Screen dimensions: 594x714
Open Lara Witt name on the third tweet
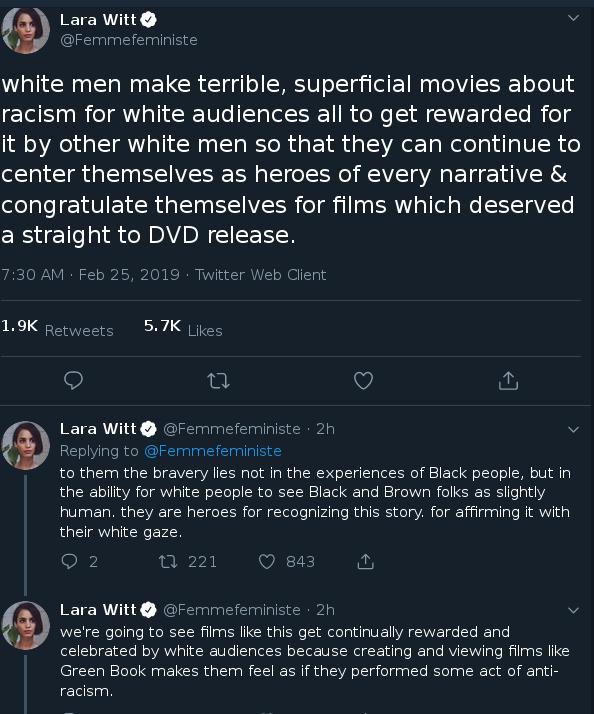[x=98, y=610]
